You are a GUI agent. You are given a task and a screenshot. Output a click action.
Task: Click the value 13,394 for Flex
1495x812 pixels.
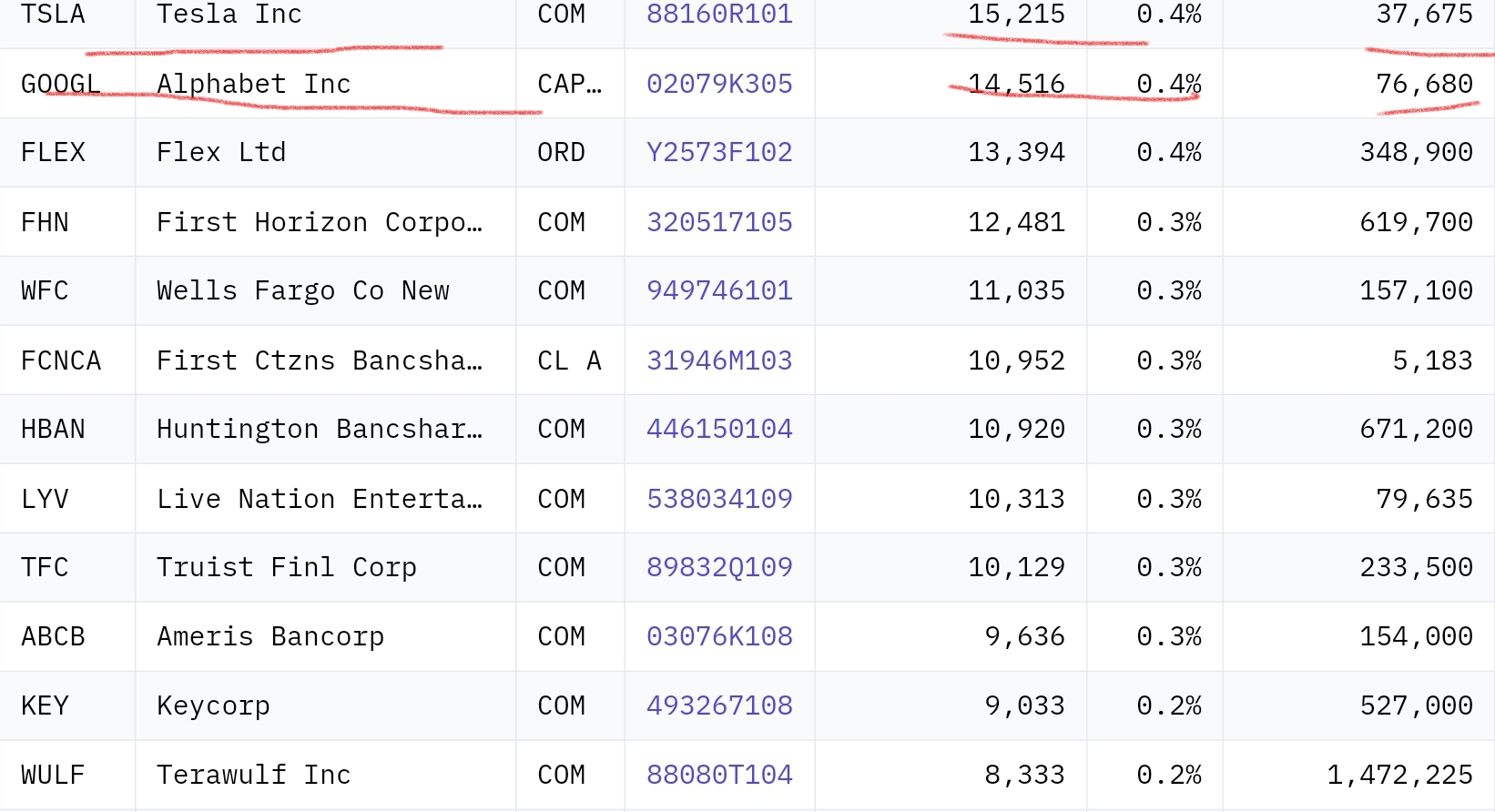coord(1016,152)
